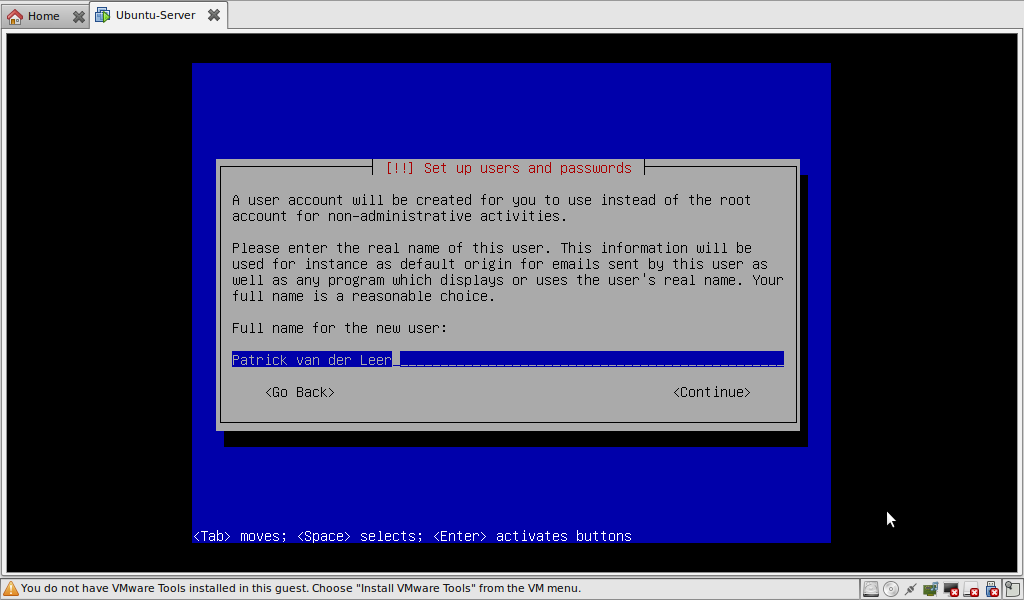
Task: Click the disconnected display device icon
Action: (951, 589)
